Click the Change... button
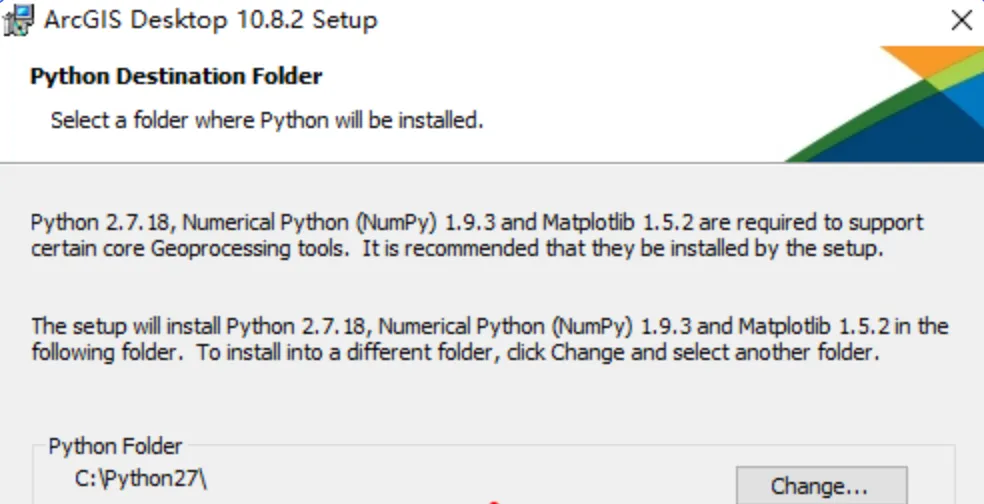Screen dimensions: 984x504 821,486
